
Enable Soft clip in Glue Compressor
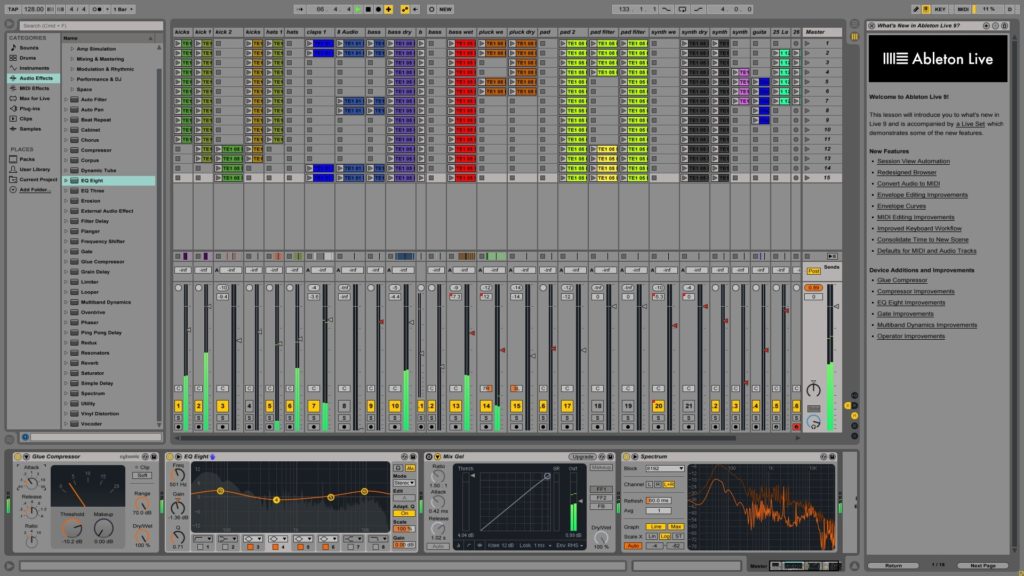143,476
